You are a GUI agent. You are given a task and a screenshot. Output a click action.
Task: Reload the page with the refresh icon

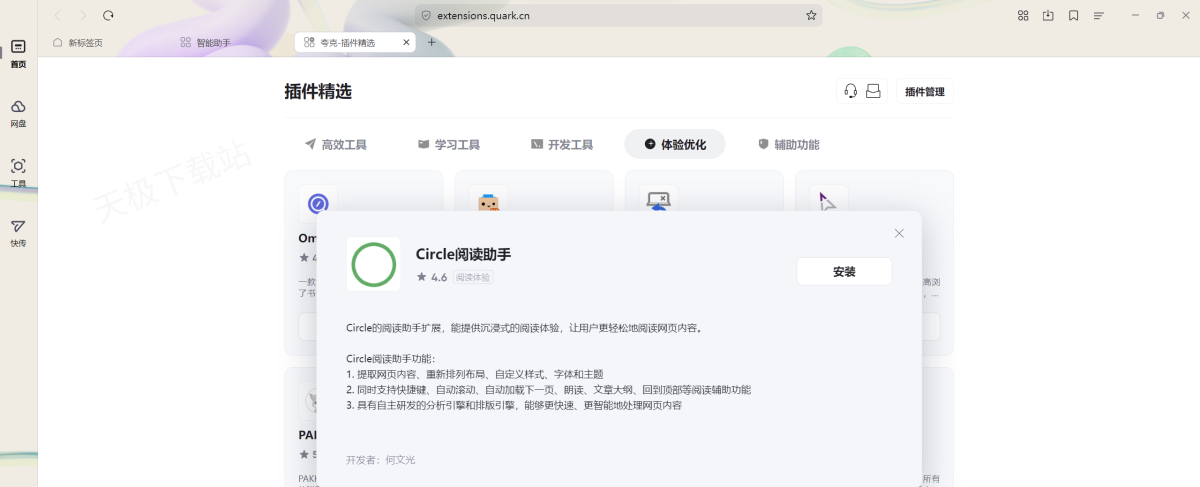(x=108, y=15)
